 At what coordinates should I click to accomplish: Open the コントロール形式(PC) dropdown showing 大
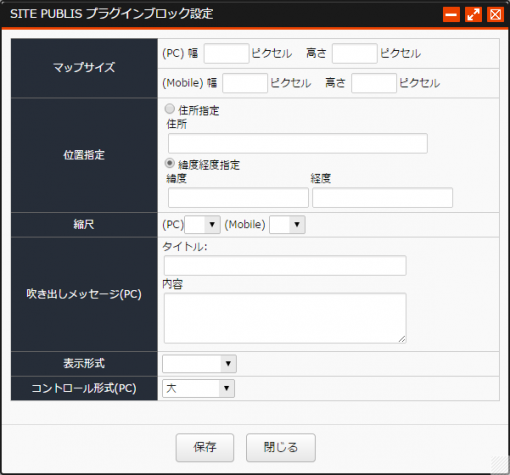pos(198,388)
